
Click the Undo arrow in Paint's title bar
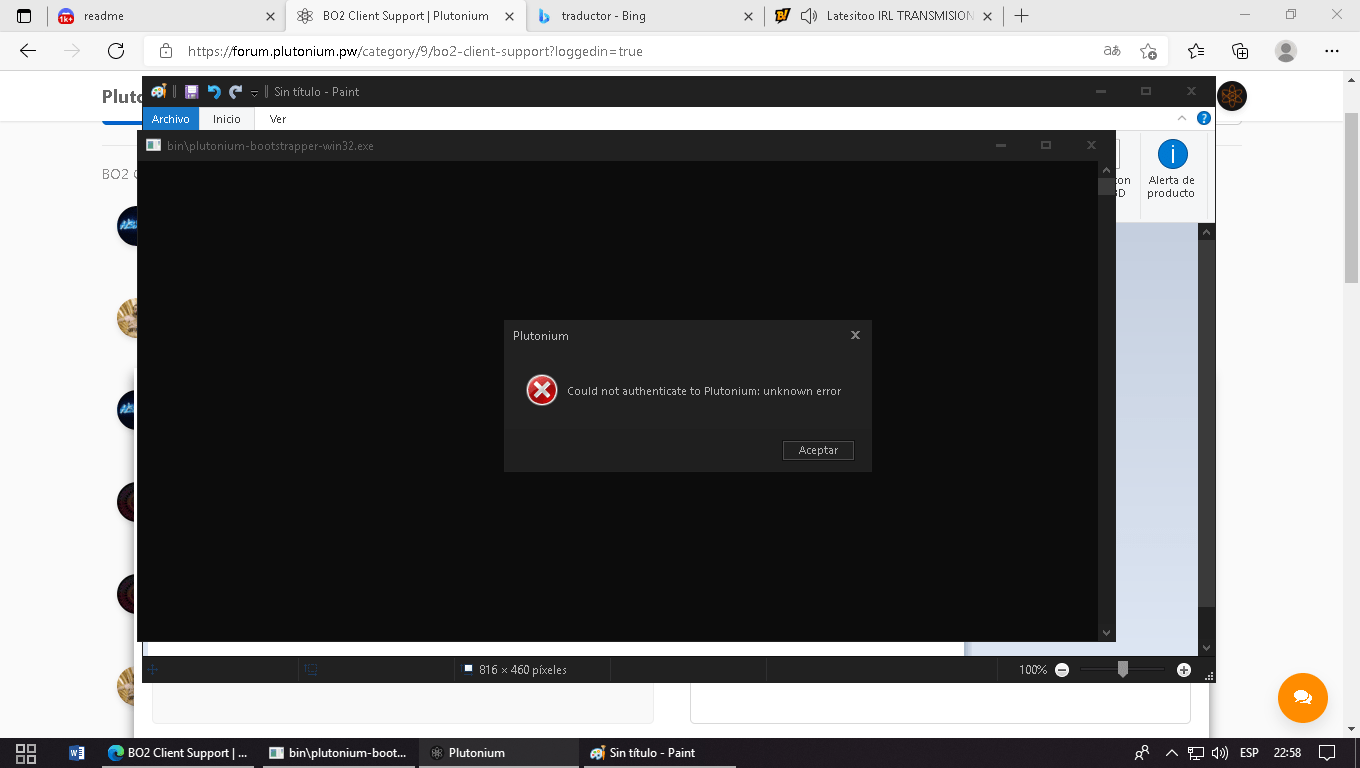[x=213, y=92]
